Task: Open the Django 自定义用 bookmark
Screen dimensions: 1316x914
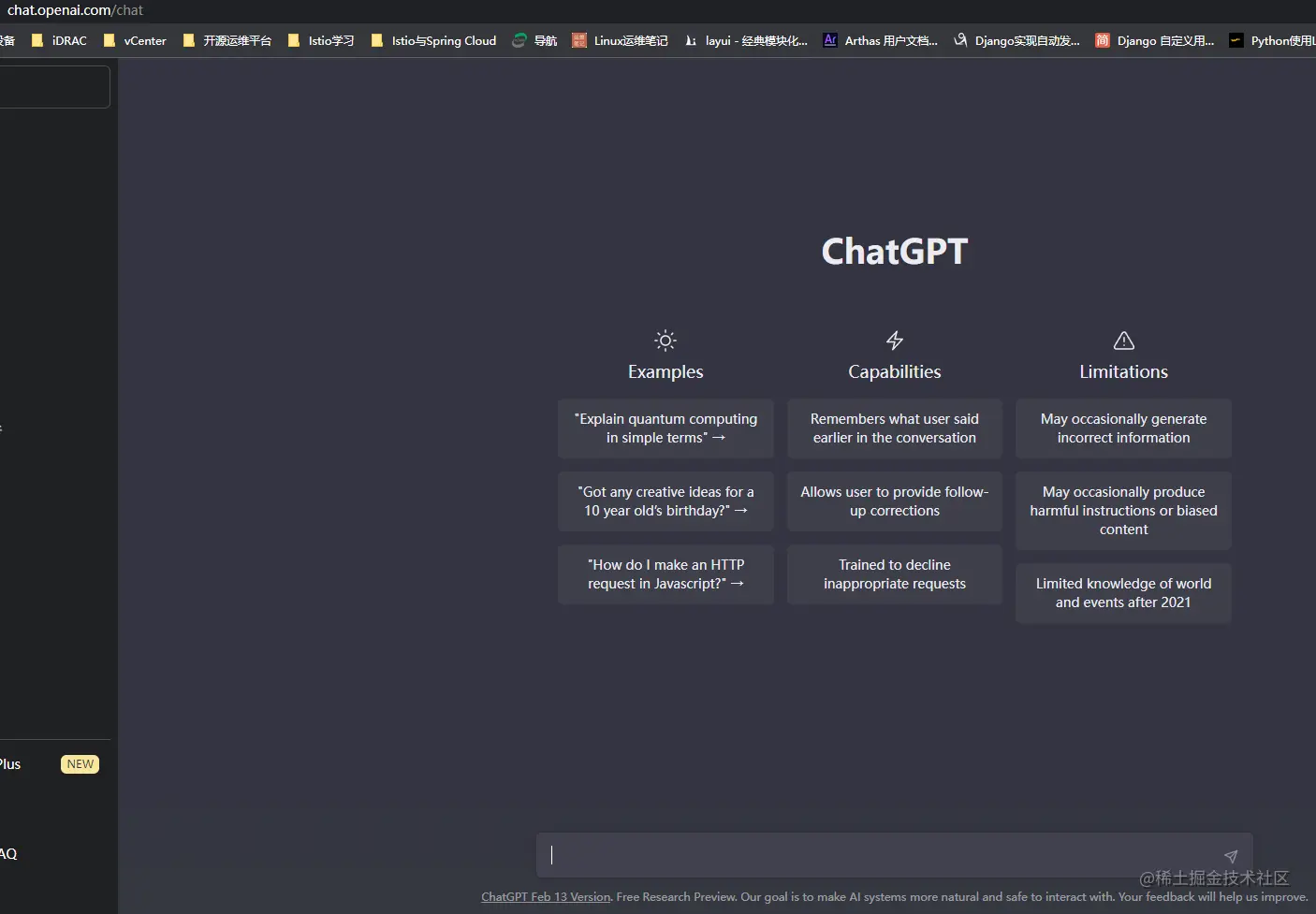Action: 1155,40
